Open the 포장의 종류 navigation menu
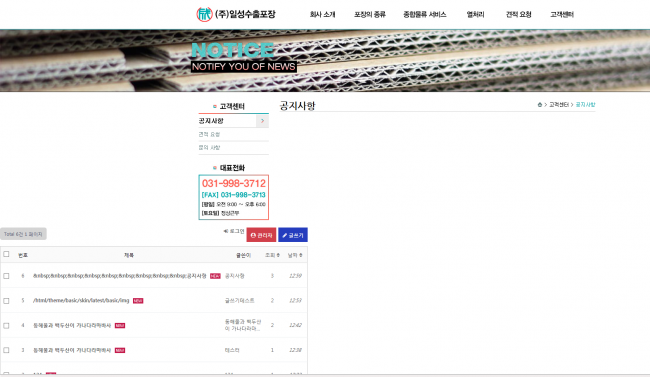Viewport: 650px width, 377px height. tap(370, 15)
